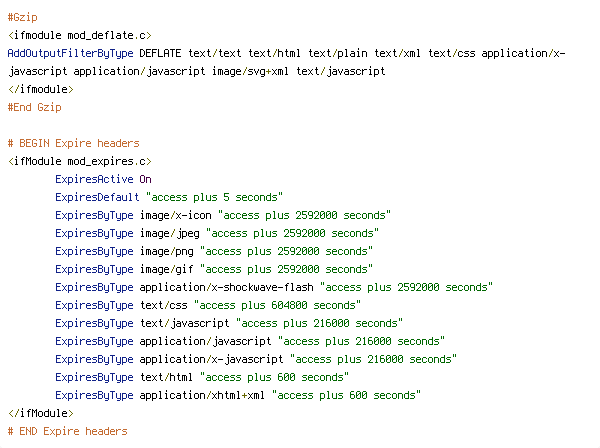The height and width of the screenshot is (448, 600).
Task: Click the "access plus 5 seconds" string
Action: pyautogui.click(x=214, y=197)
